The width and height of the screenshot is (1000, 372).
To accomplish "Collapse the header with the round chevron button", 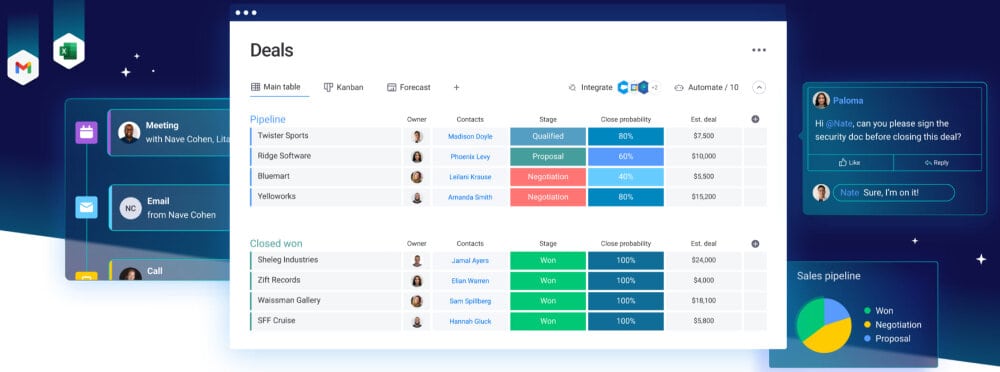I will (x=759, y=87).
